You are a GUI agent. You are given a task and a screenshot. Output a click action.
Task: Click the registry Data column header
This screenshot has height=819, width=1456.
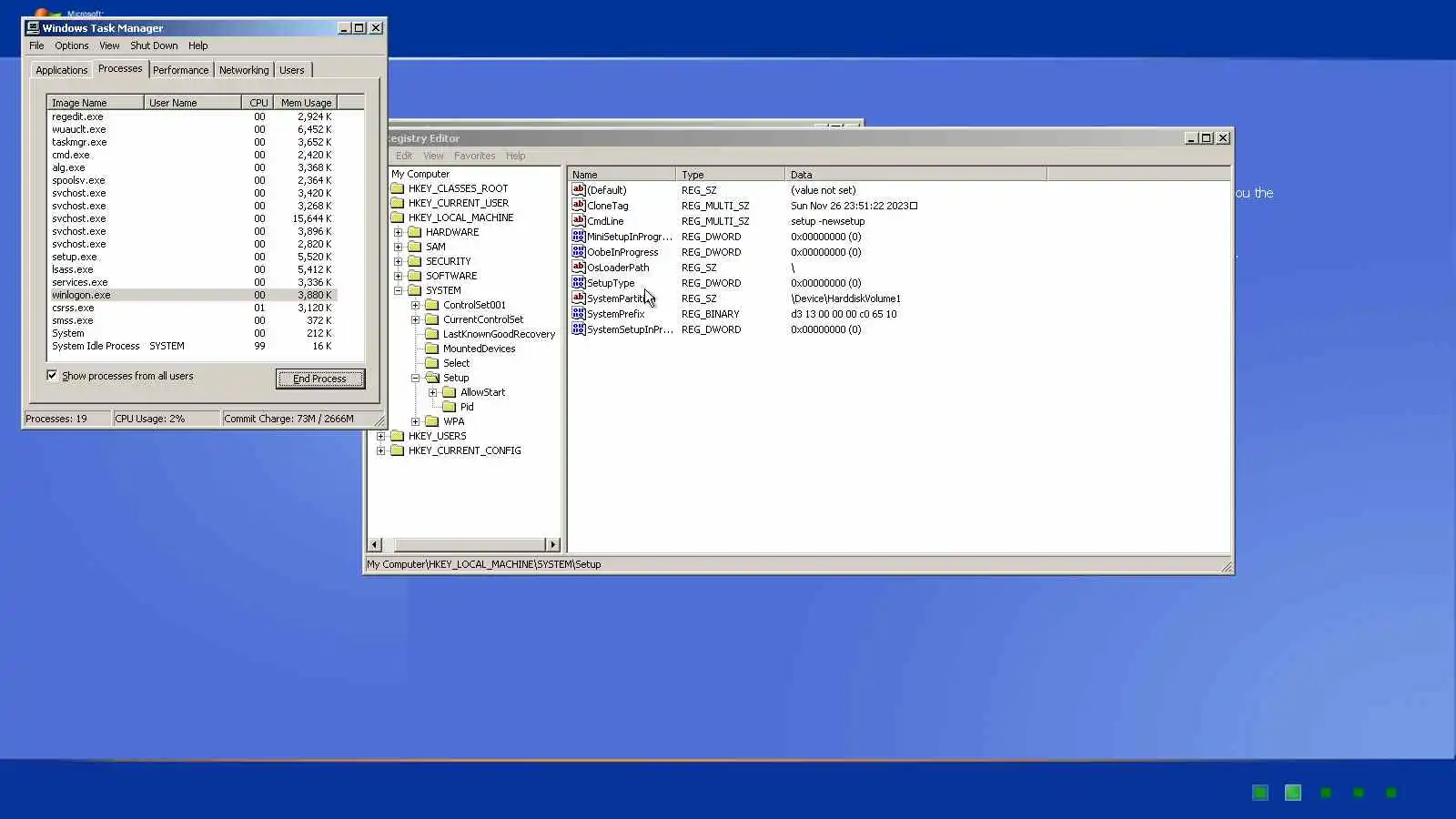[x=915, y=175]
